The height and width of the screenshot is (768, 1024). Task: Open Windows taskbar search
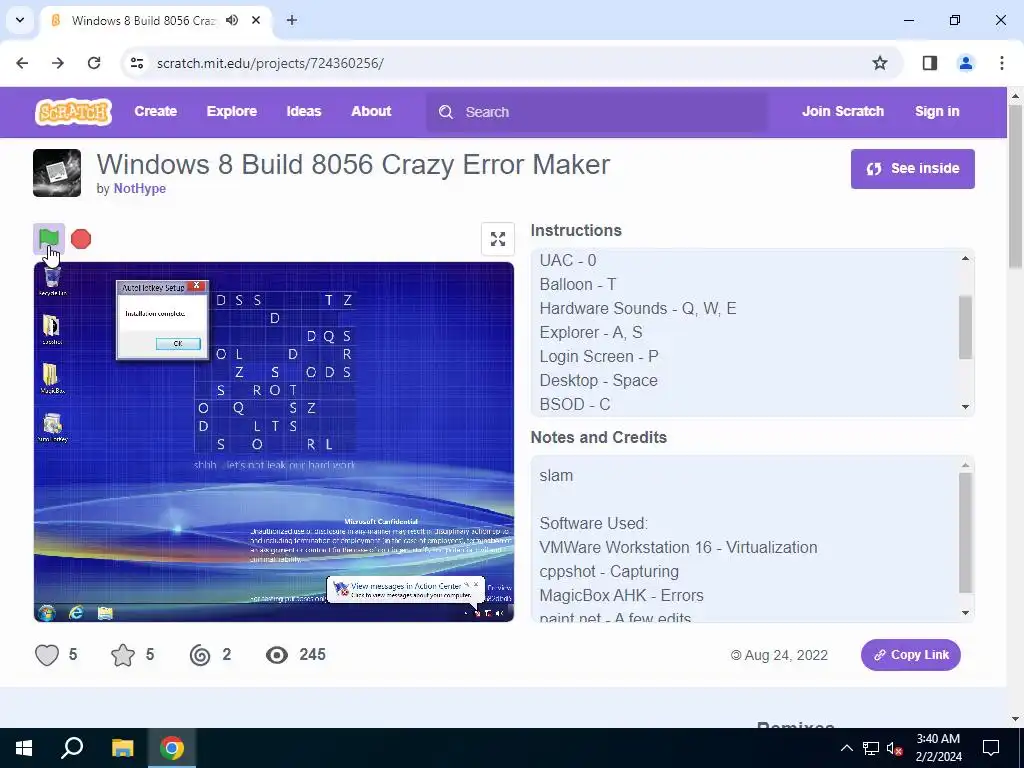72,748
